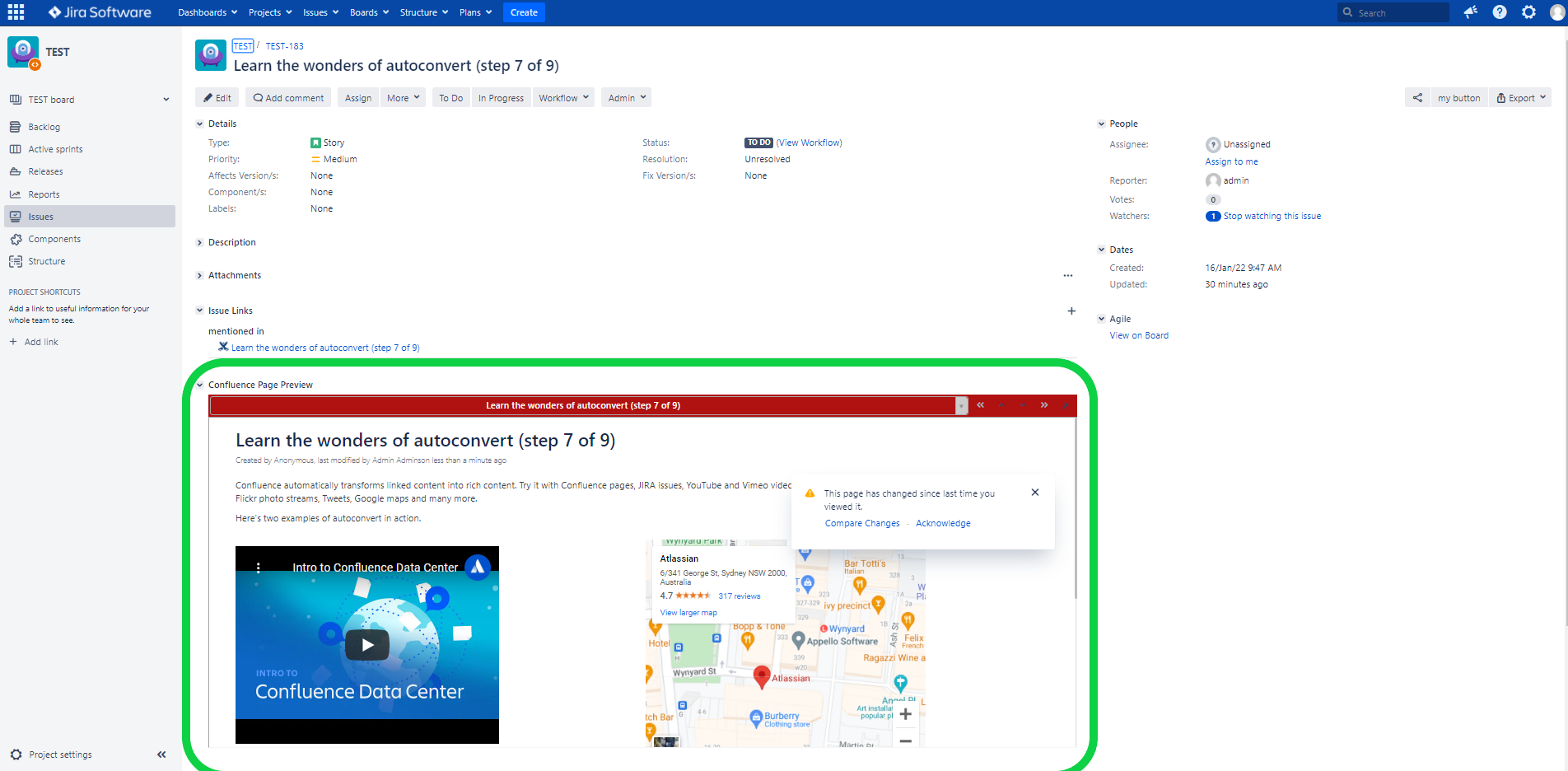Open Attachments options ellipsis

click(x=1068, y=276)
